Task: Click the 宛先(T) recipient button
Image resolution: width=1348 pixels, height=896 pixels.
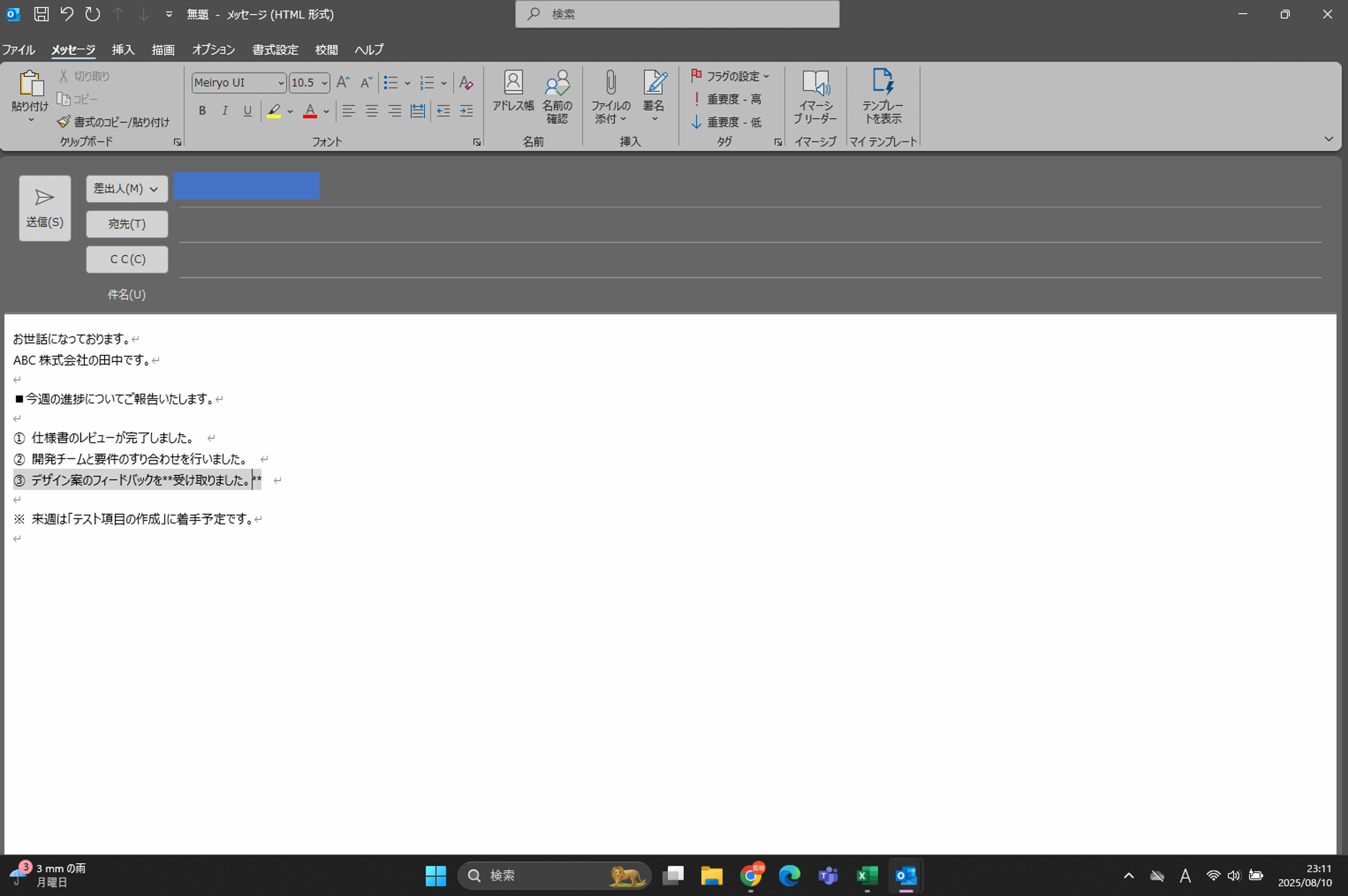Action: (127, 224)
